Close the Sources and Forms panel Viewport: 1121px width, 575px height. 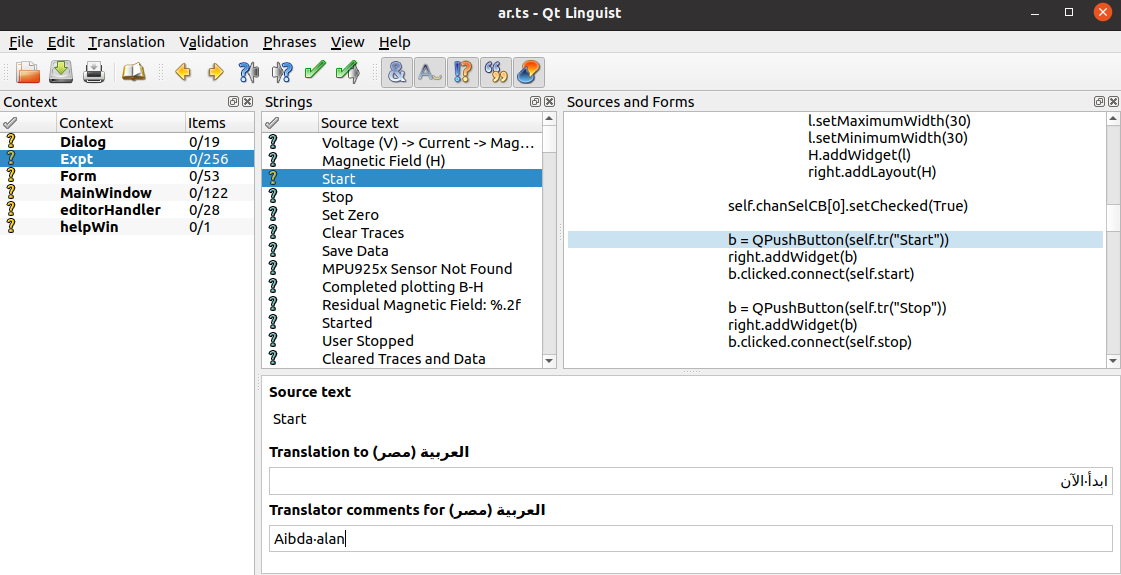point(1112,102)
